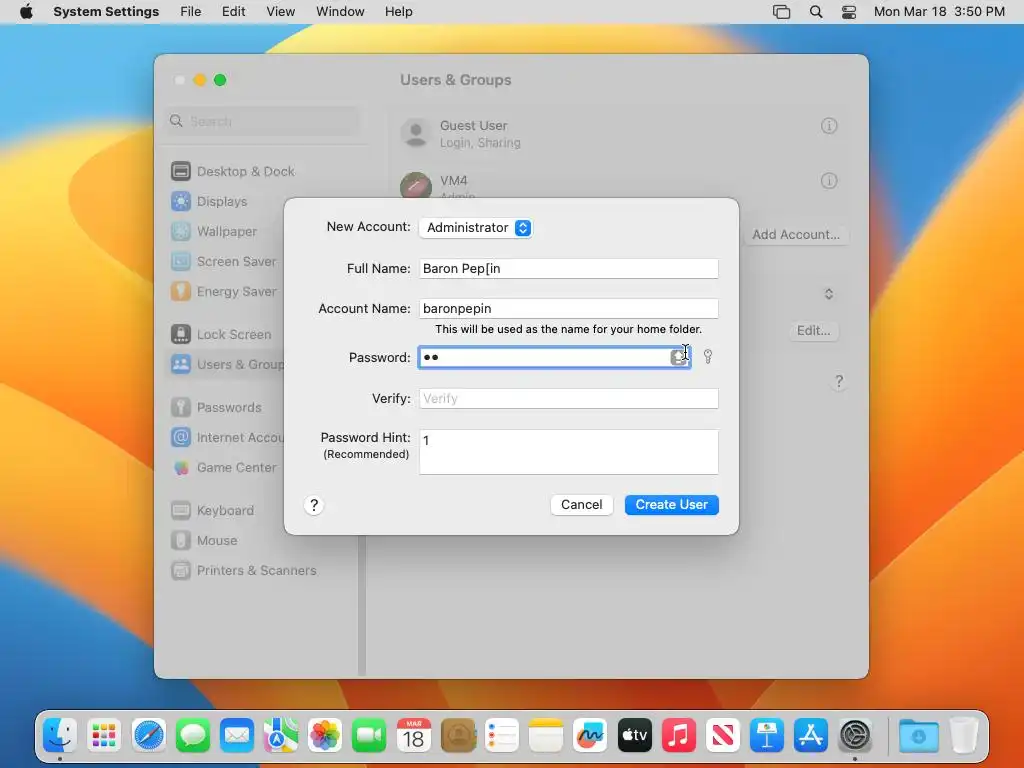This screenshot has width=1024, height=768.
Task: Open the System Settings menu
Action: tap(106, 12)
